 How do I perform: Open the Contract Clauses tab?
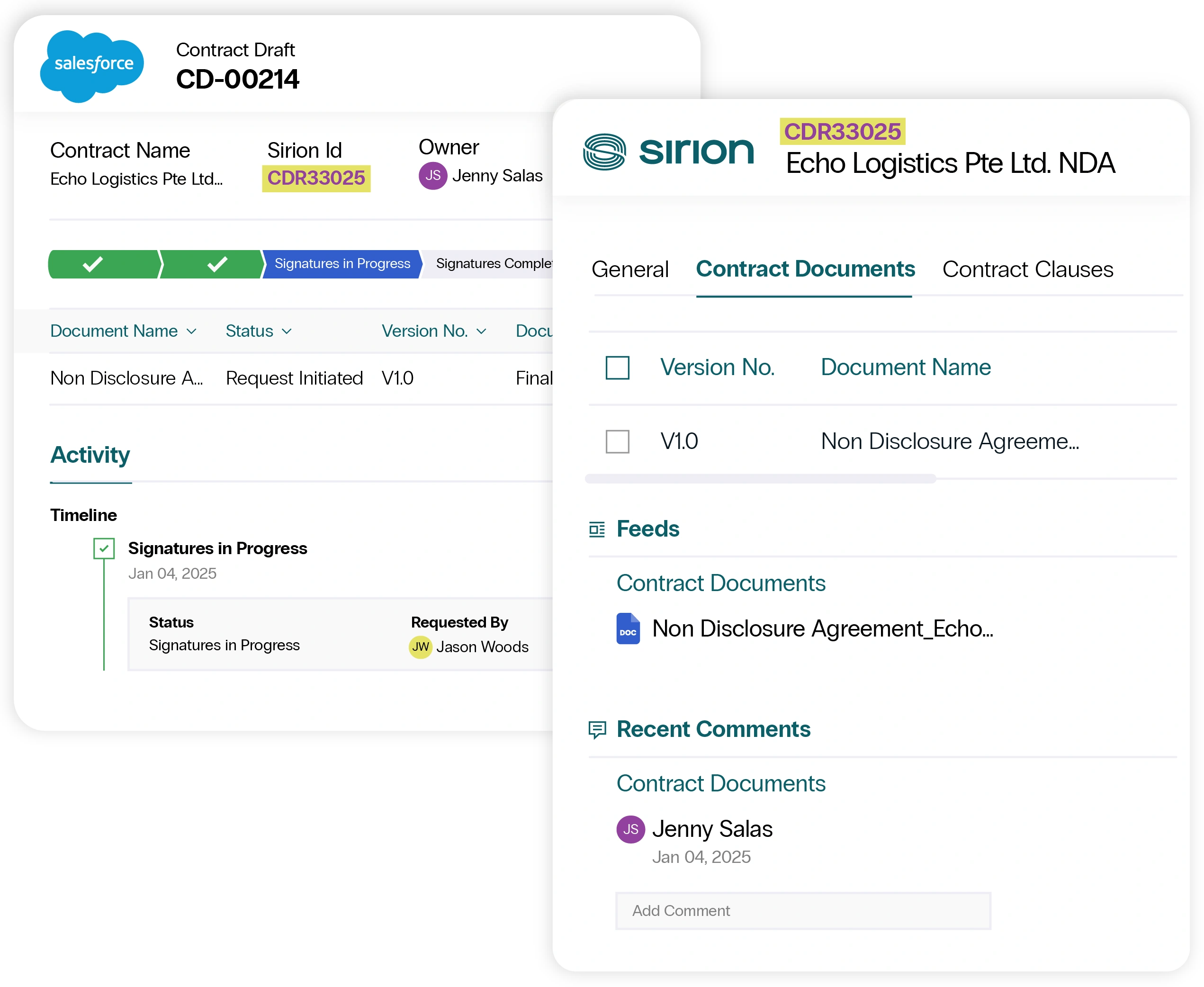click(1027, 269)
